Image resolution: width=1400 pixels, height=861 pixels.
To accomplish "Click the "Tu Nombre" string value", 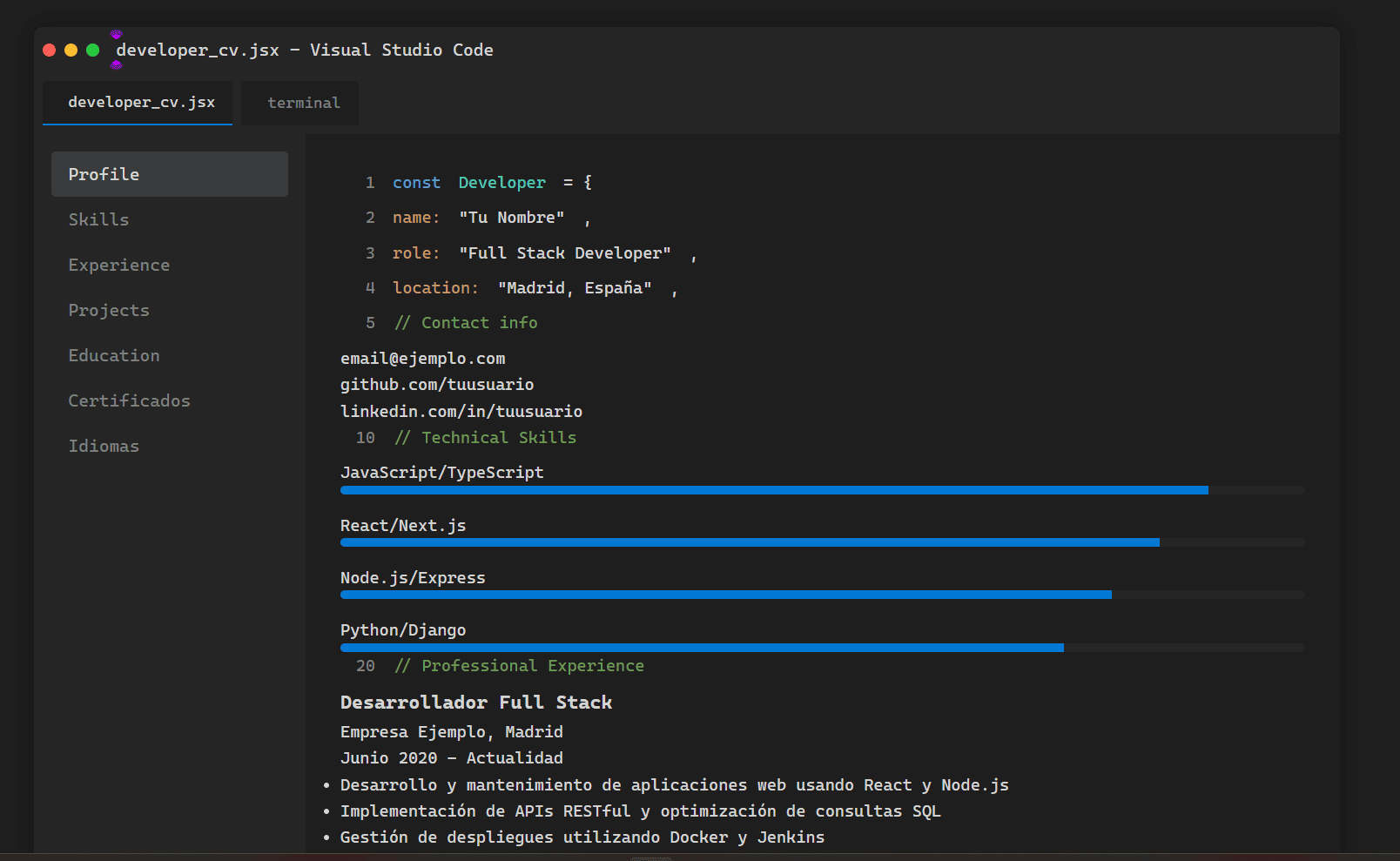I will click(x=512, y=218).
